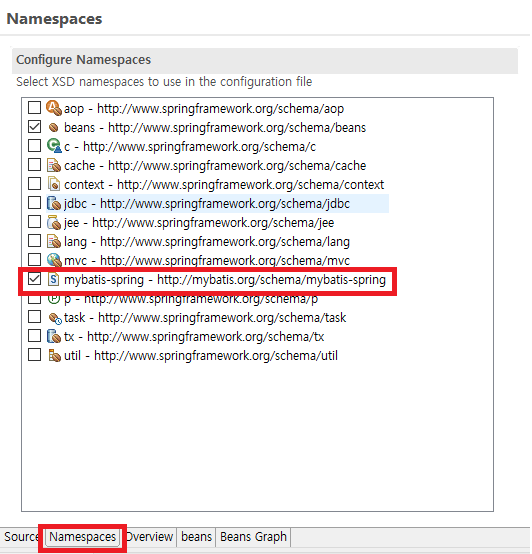Click the beans namespace bean icon

(54, 128)
